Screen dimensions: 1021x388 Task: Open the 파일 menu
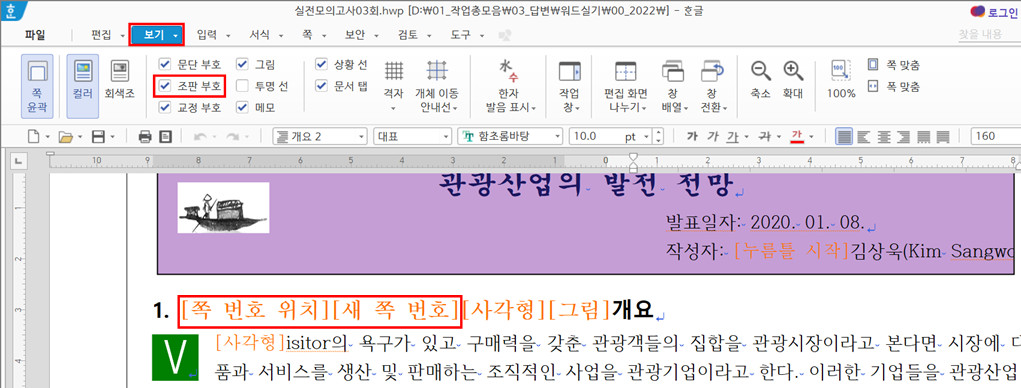click(35, 35)
